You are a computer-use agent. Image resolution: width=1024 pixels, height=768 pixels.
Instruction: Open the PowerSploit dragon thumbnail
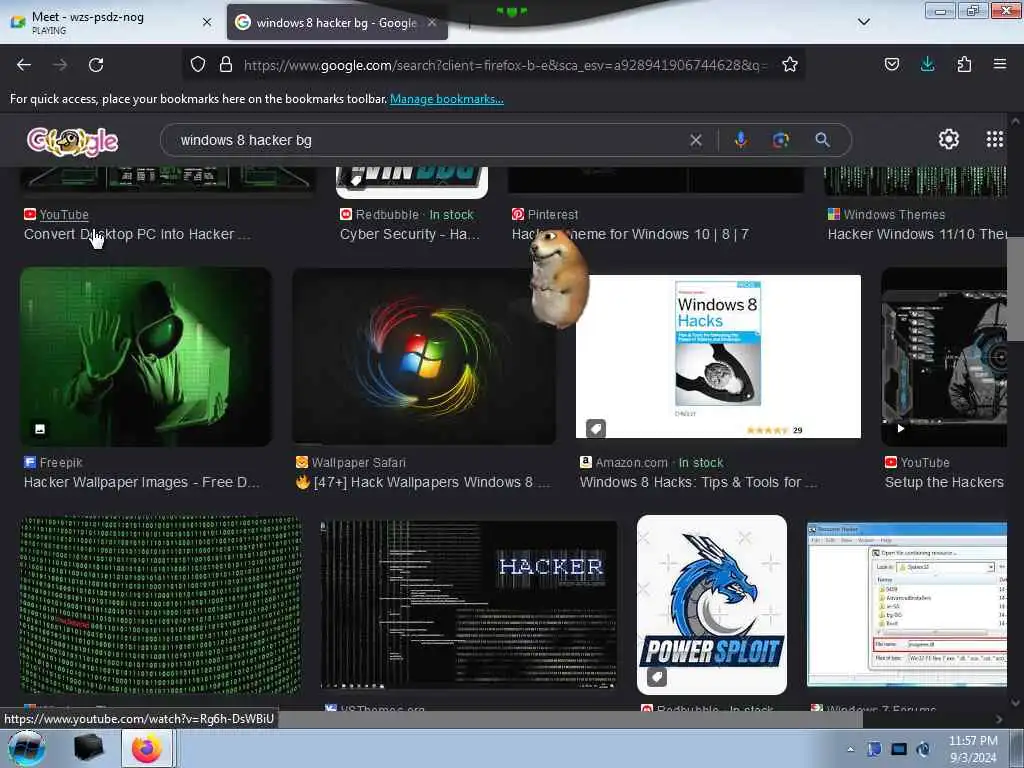click(712, 605)
